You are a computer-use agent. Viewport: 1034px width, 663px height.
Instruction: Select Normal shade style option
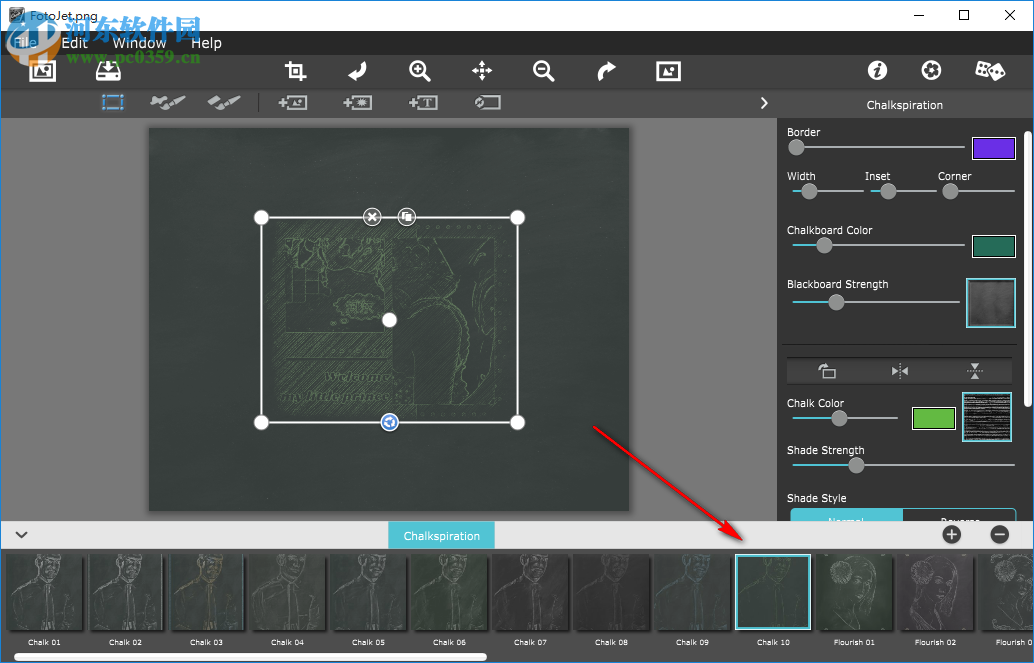(846, 517)
